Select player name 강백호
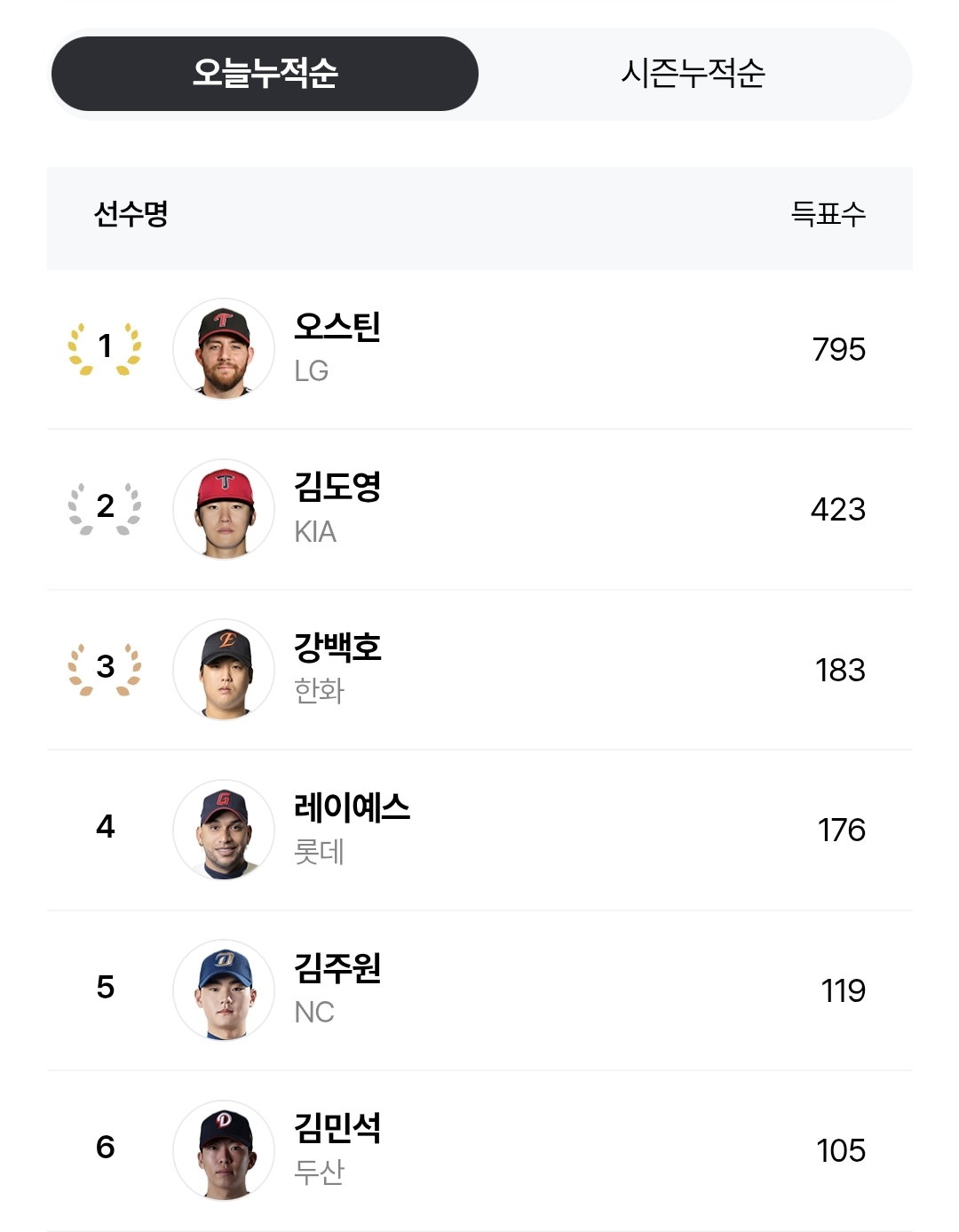 coord(337,648)
